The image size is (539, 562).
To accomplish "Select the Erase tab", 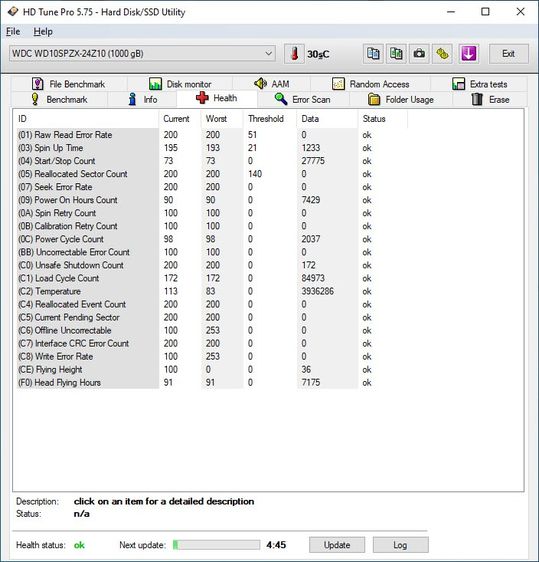I will pyautogui.click(x=490, y=99).
